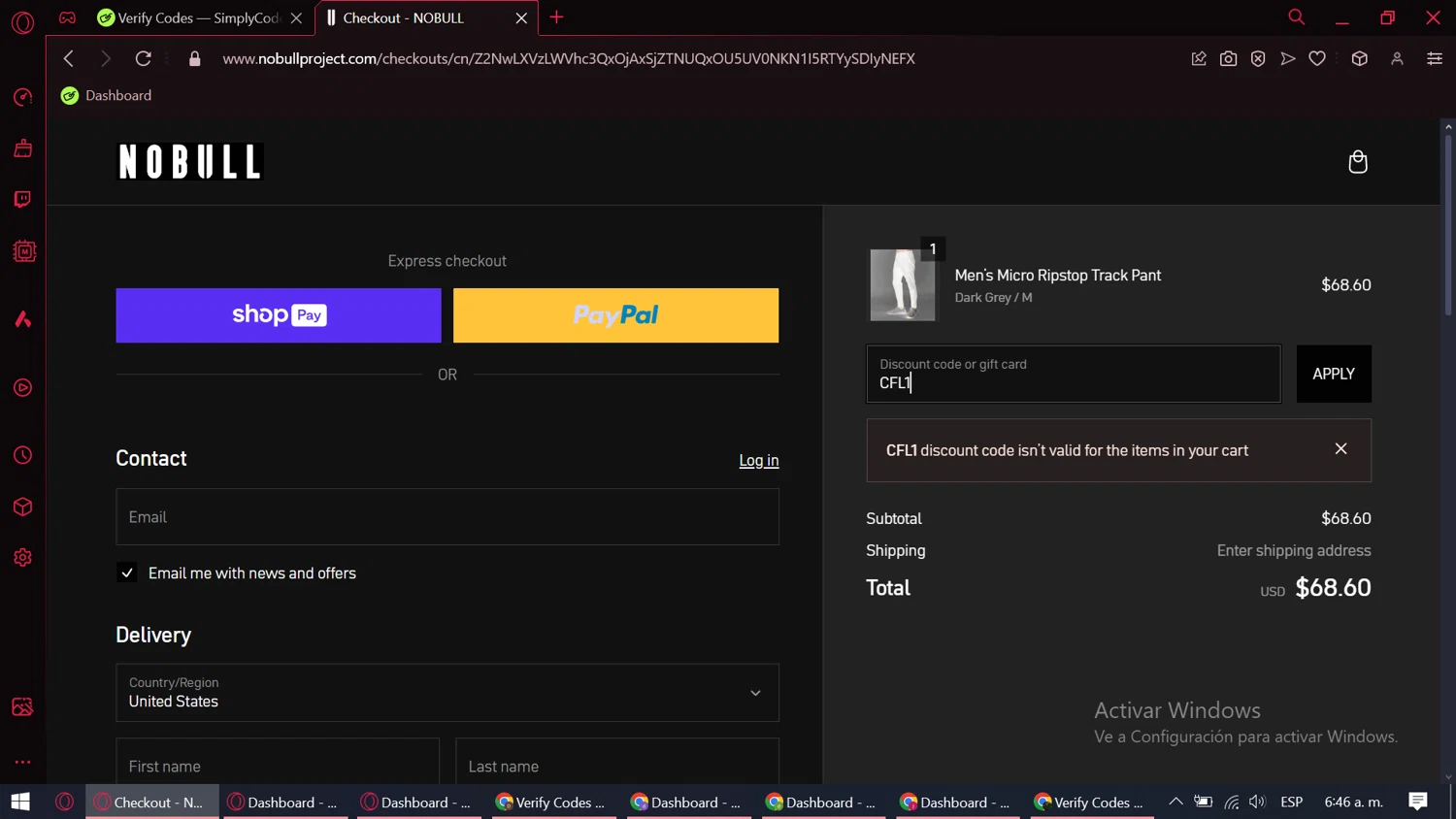Open the Player icon in sidebar
This screenshot has width=1456, height=819.
[x=22, y=388]
